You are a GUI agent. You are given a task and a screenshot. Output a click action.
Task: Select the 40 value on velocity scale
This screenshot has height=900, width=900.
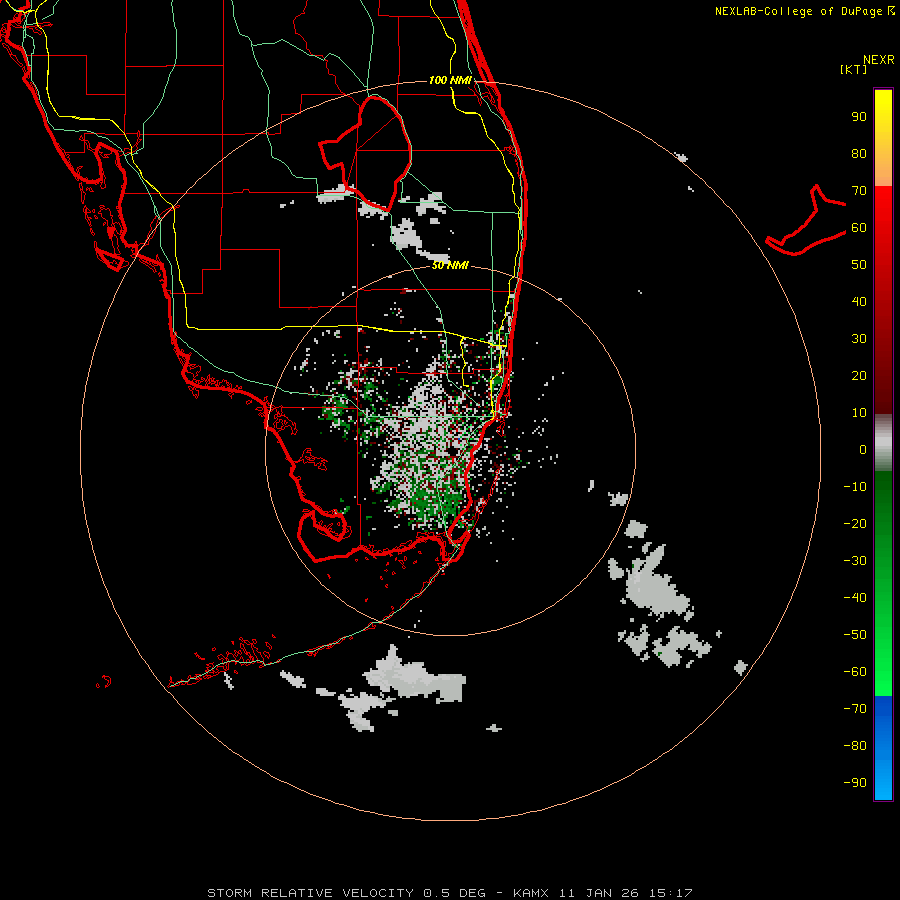(859, 301)
